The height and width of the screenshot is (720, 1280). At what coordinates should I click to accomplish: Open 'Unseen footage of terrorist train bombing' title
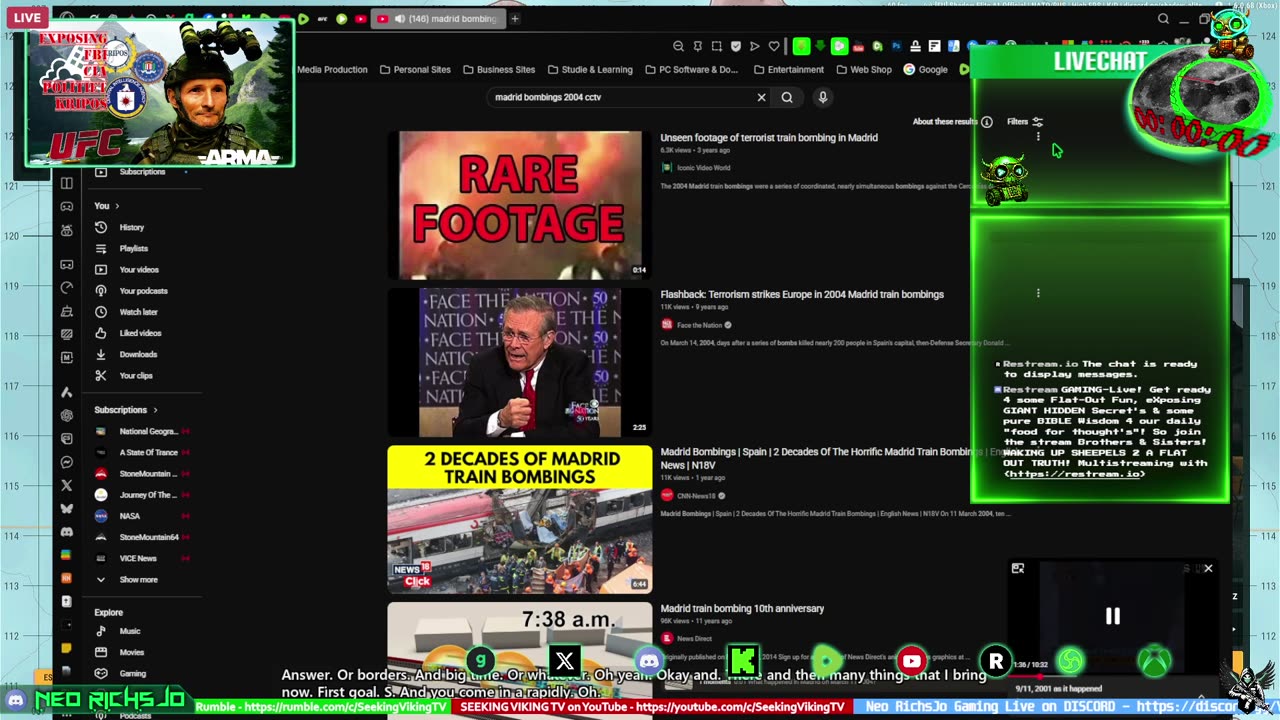768,138
